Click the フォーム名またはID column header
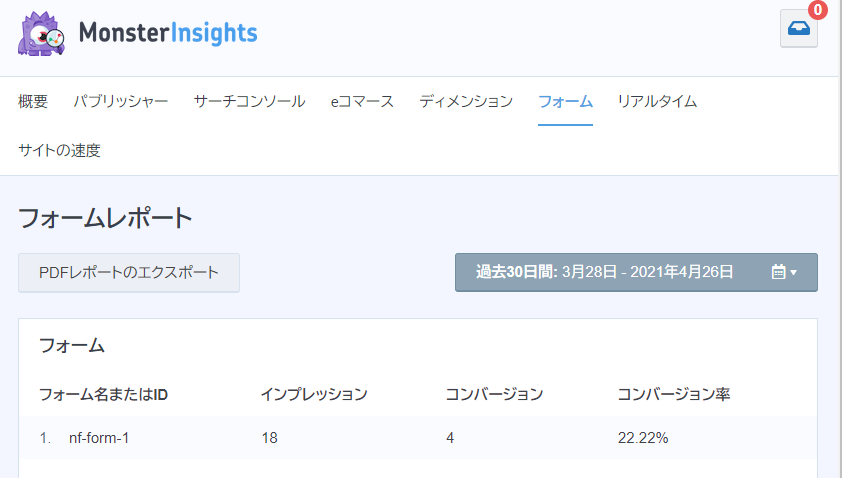 [102, 394]
